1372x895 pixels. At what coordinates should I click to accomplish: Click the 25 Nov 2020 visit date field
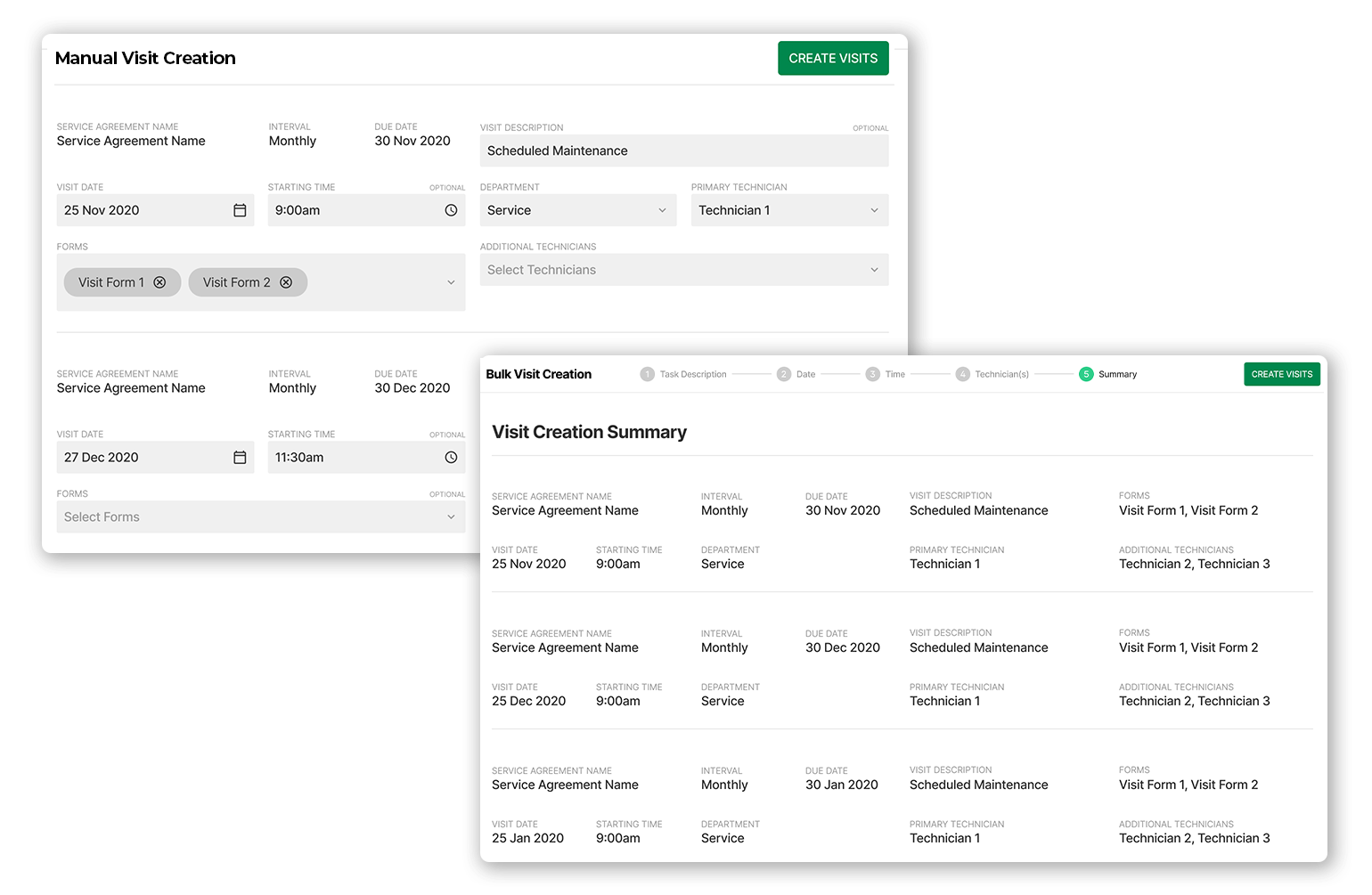click(x=155, y=210)
